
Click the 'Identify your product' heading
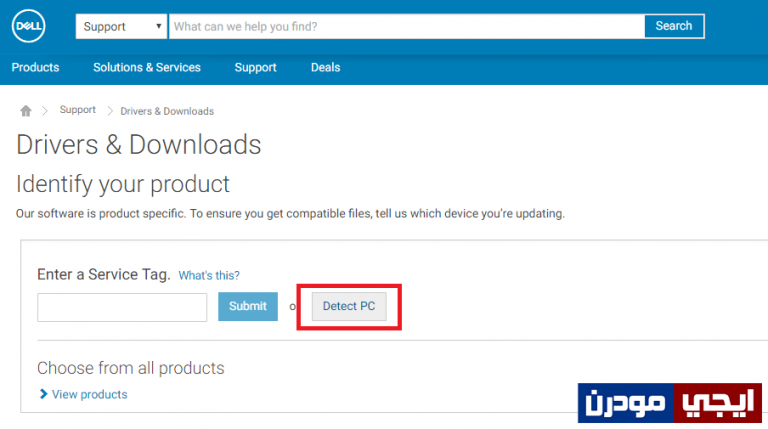[123, 185]
